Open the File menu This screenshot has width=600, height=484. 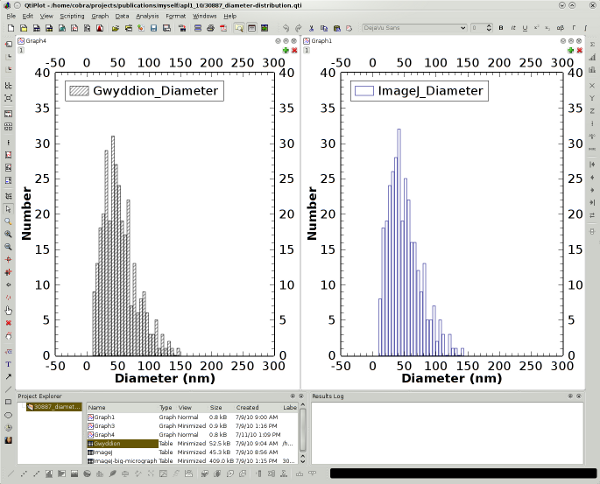[11, 16]
